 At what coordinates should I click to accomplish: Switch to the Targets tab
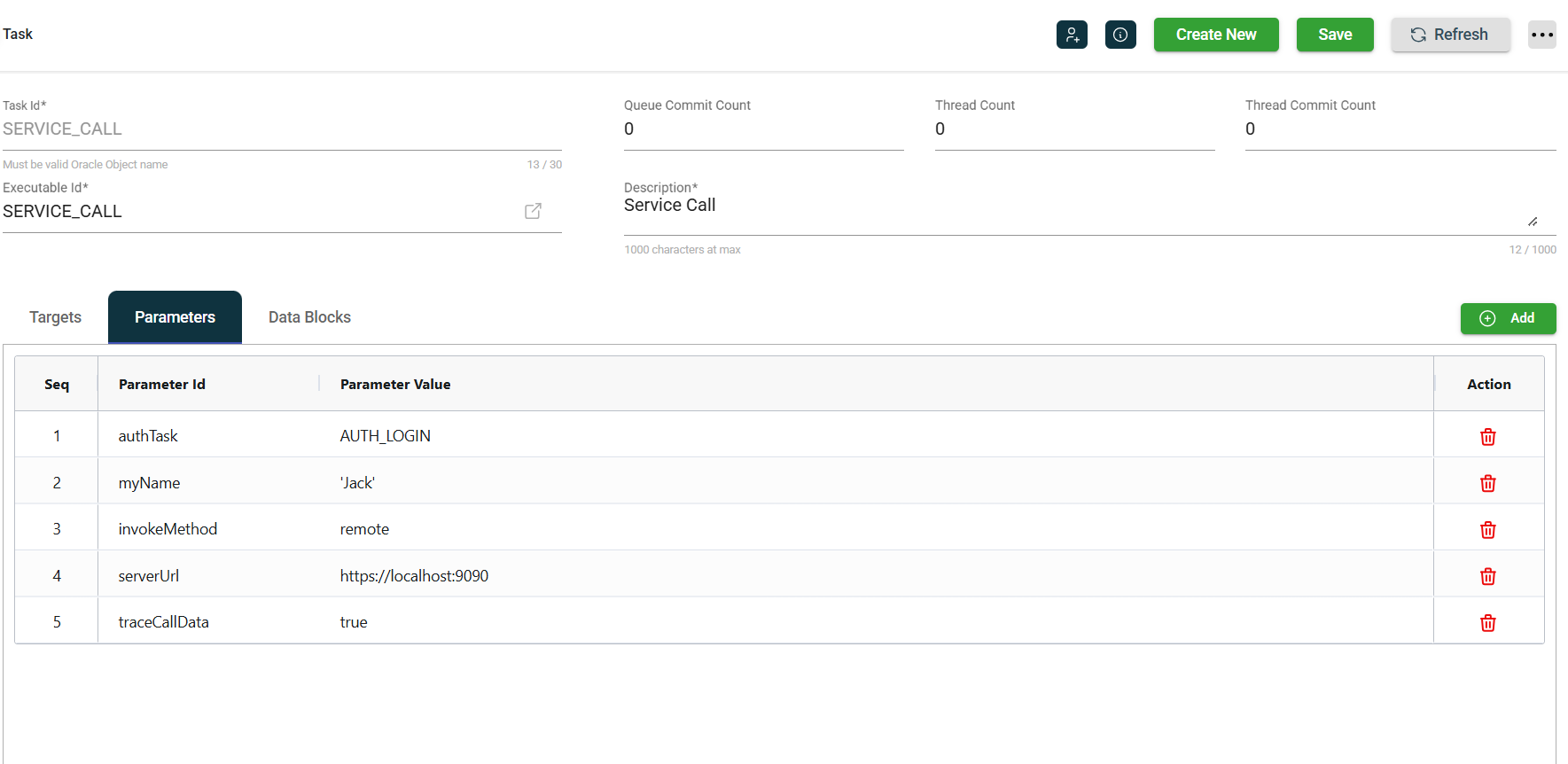pos(55,317)
